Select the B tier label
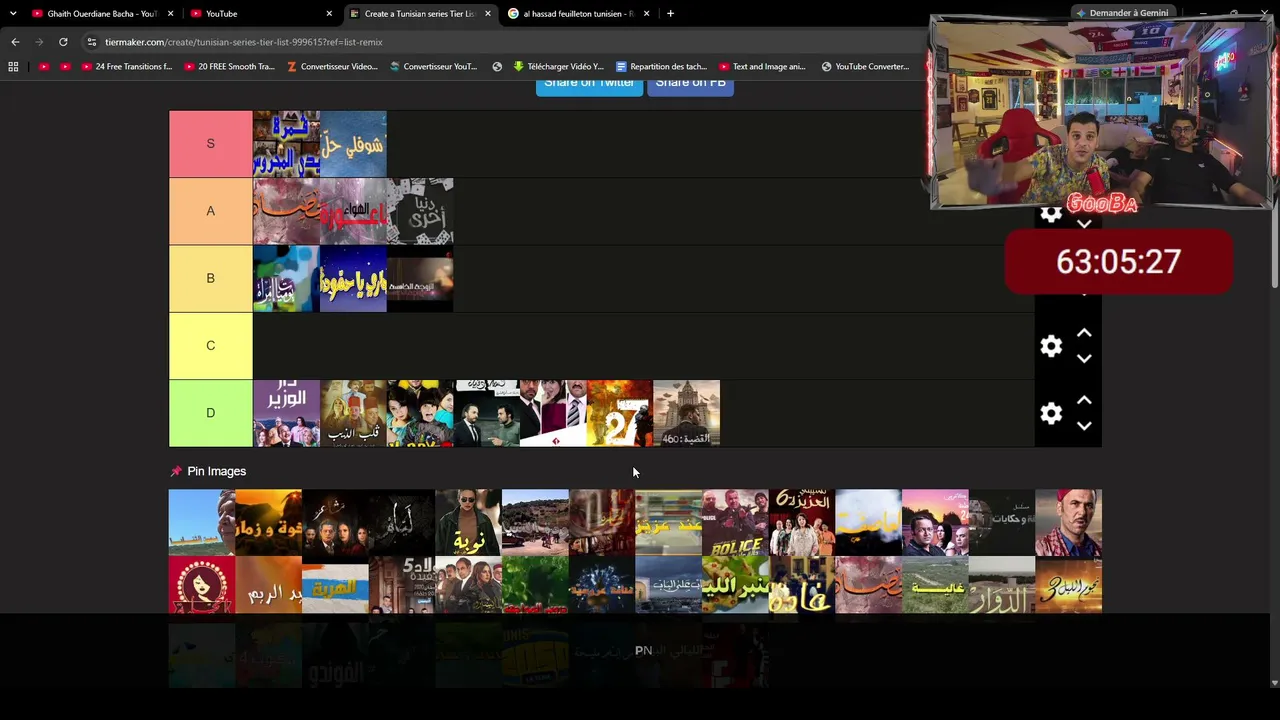1280x720 pixels. 210,278
